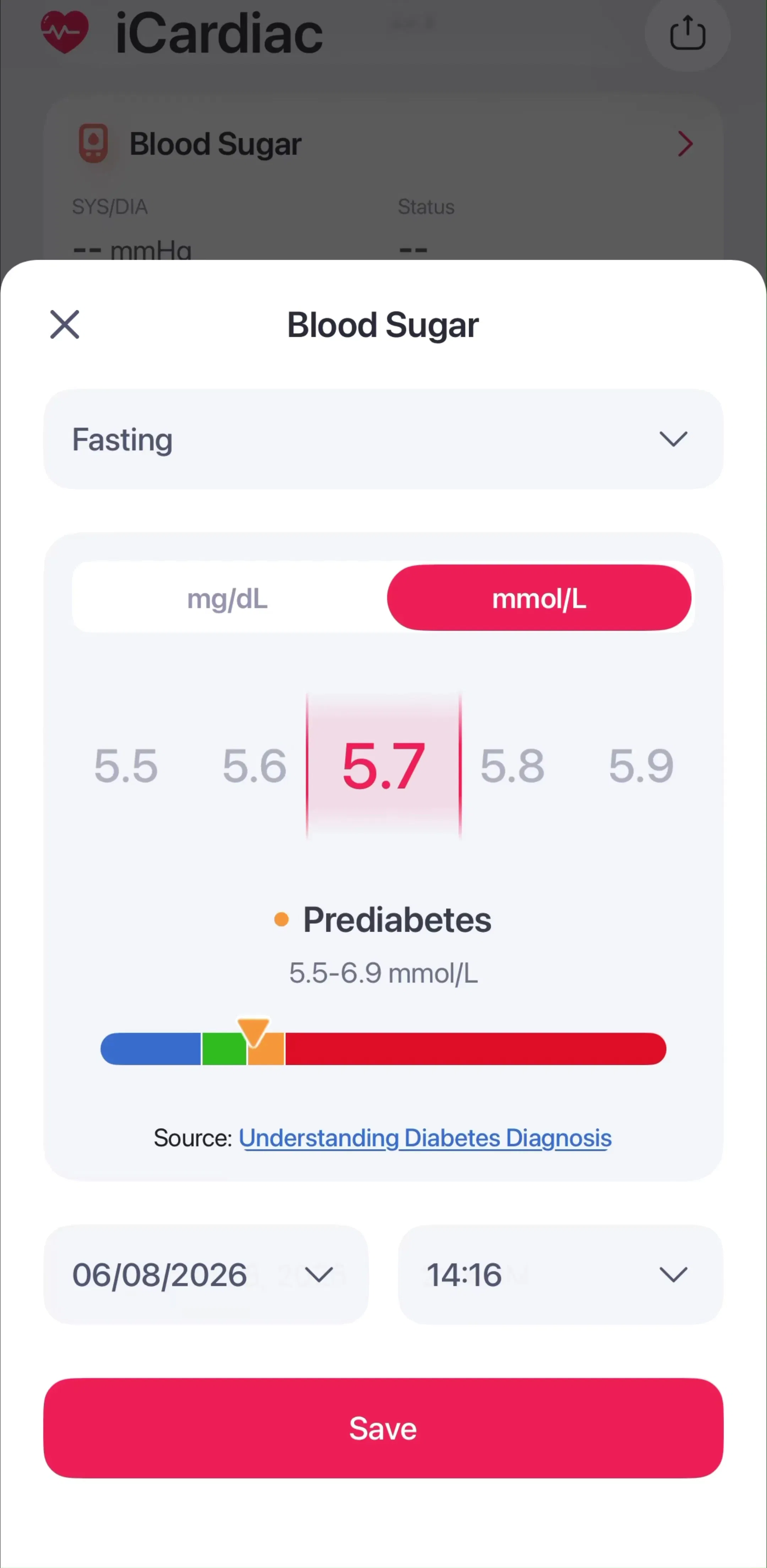Open Understanding Diabetes Diagnosis source link
The height and width of the screenshot is (1568, 767).
pyautogui.click(x=425, y=1138)
